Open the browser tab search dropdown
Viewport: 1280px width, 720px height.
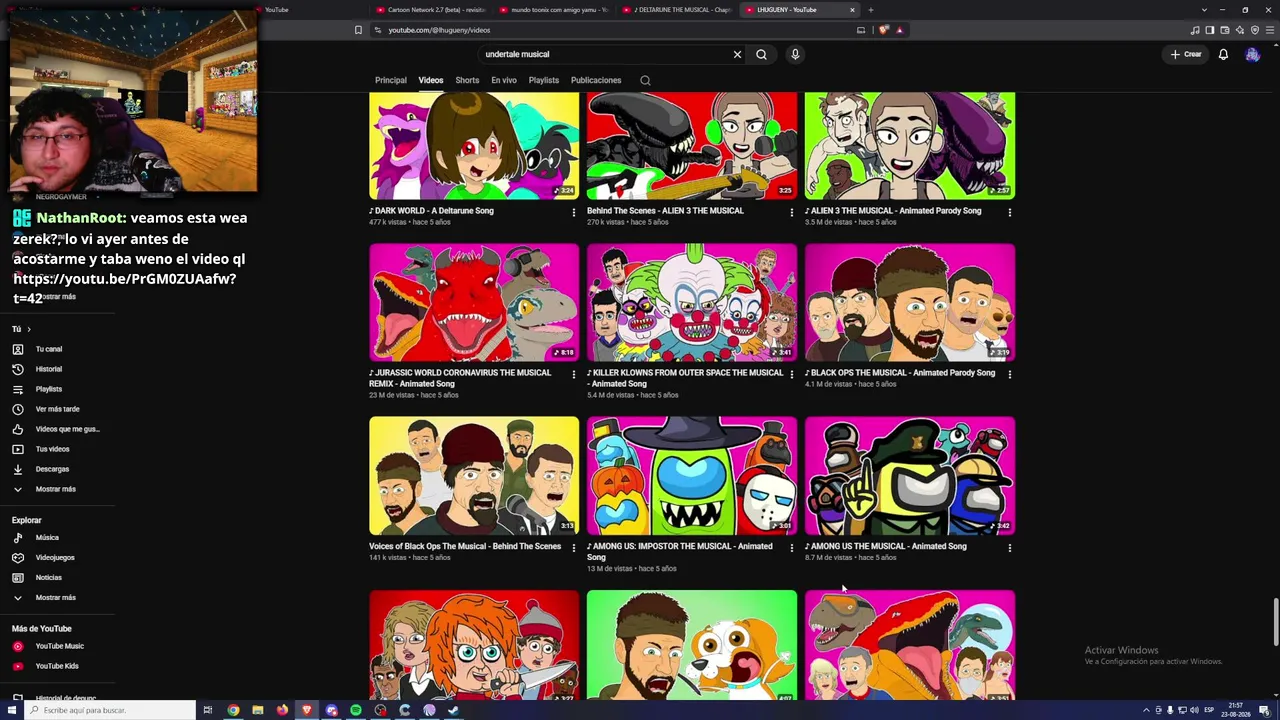point(1204,10)
